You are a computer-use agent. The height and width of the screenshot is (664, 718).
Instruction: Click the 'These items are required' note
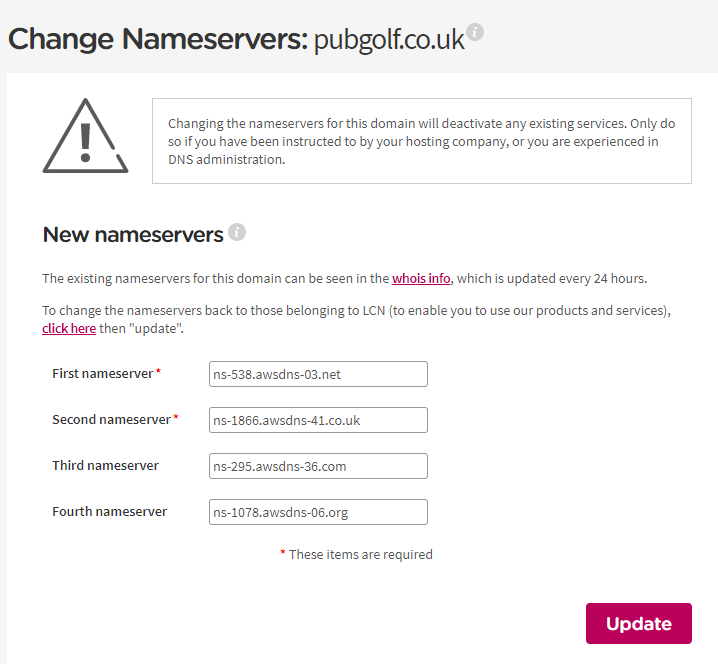click(x=360, y=555)
